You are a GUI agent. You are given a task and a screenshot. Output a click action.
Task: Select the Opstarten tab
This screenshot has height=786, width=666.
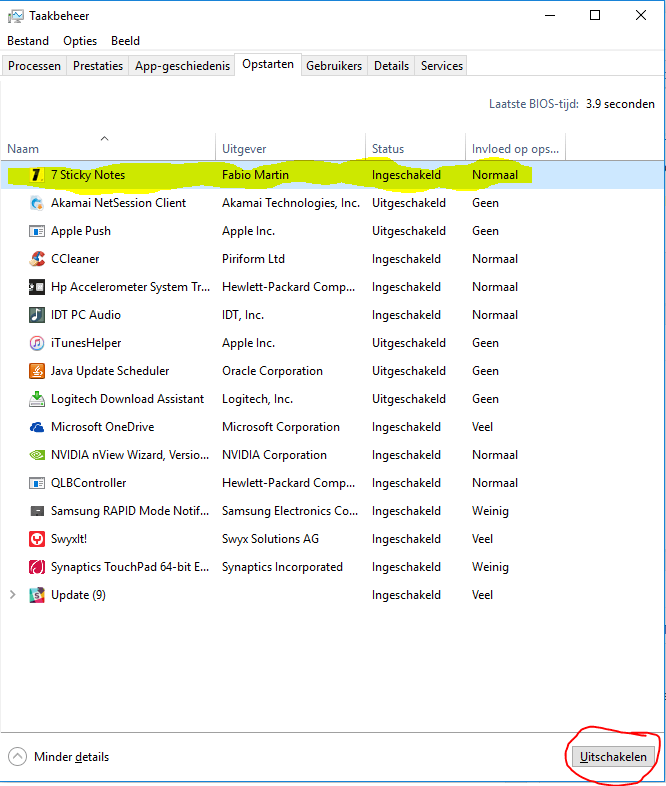(x=268, y=64)
